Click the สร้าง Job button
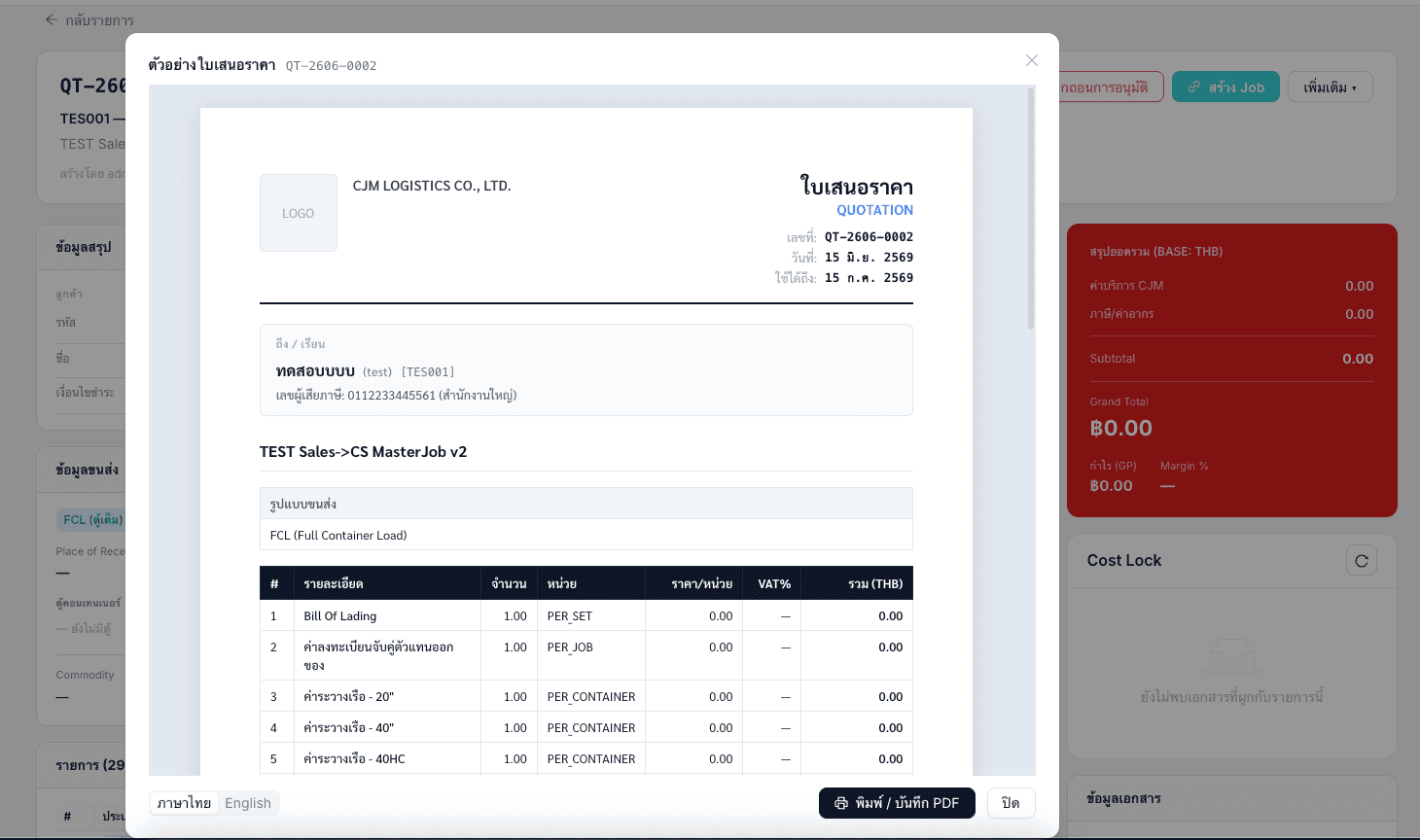Screen dimensions: 1420x840 point(1225,87)
